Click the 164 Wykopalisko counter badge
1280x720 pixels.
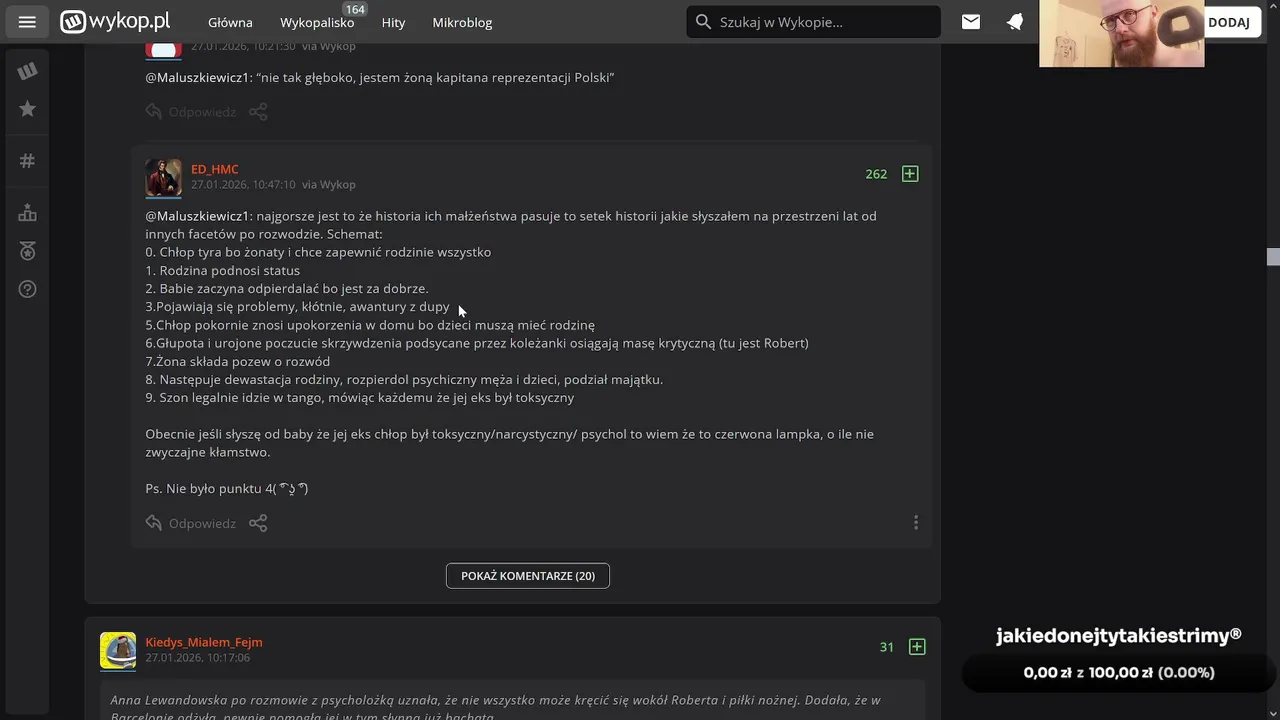click(x=355, y=9)
